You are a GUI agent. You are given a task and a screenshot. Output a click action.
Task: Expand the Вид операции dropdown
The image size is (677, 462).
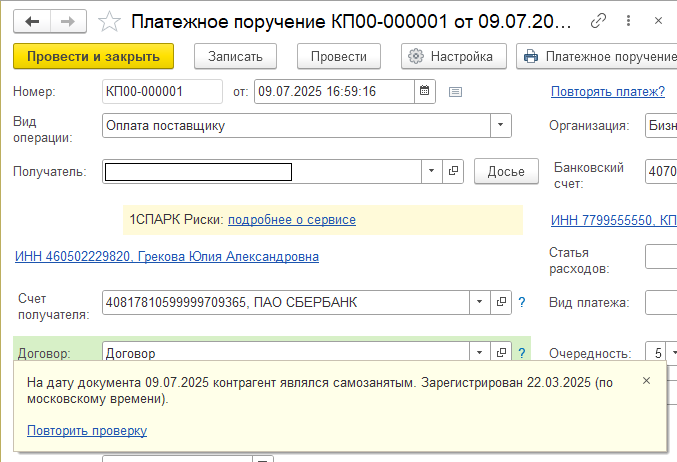point(500,125)
